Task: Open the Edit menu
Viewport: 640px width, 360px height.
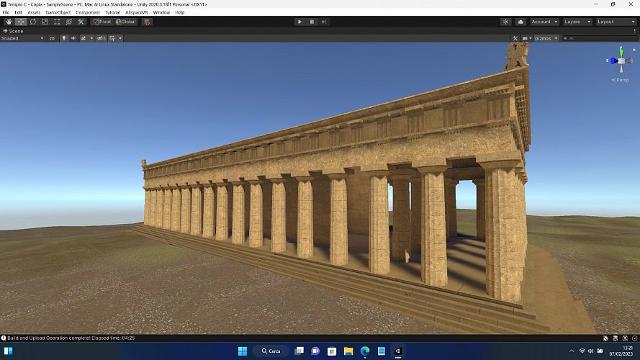Action: (x=18, y=13)
